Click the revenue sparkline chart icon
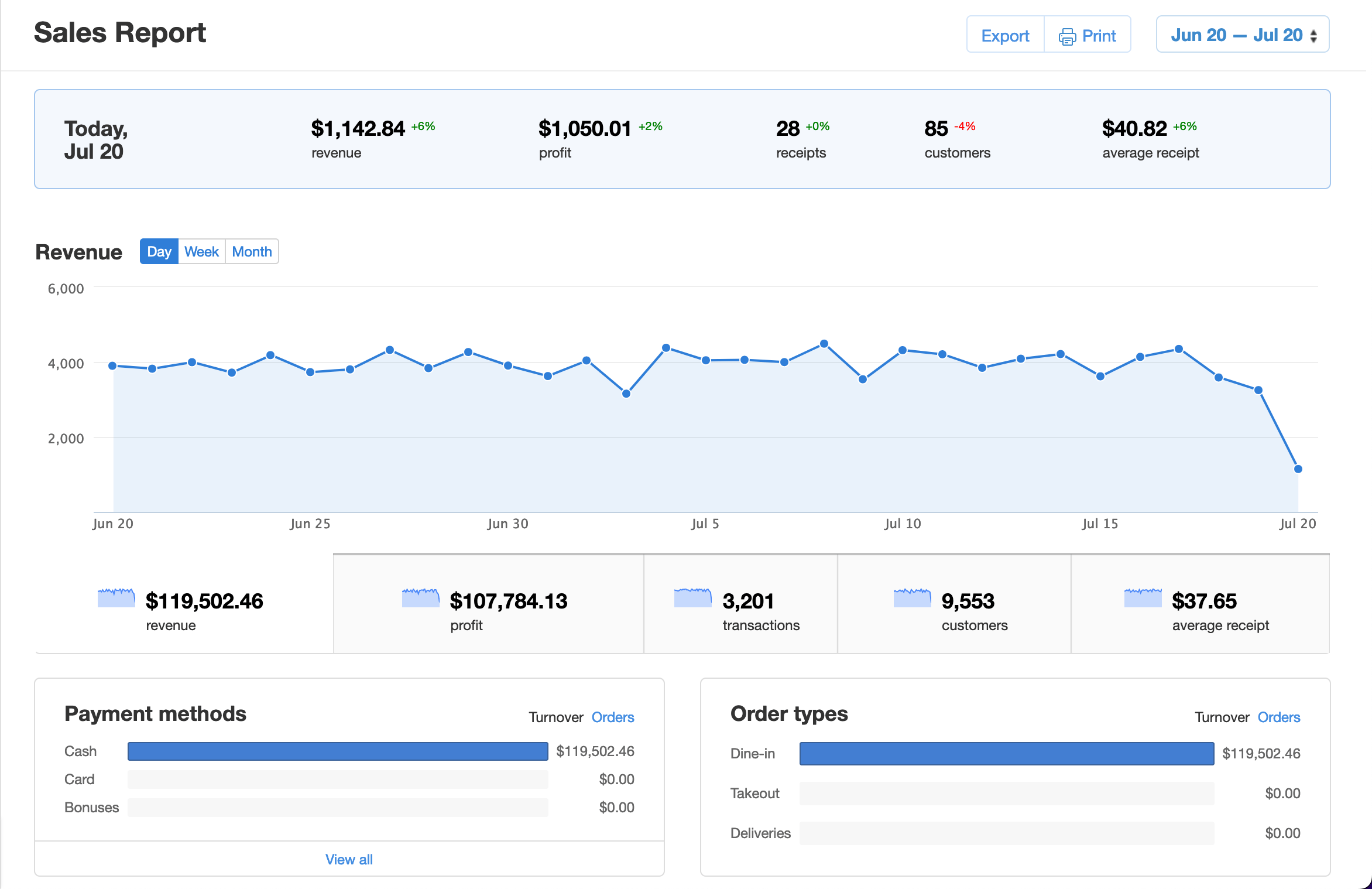This screenshot has height=889, width=1372. pyautogui.click(x=116, y=598)
